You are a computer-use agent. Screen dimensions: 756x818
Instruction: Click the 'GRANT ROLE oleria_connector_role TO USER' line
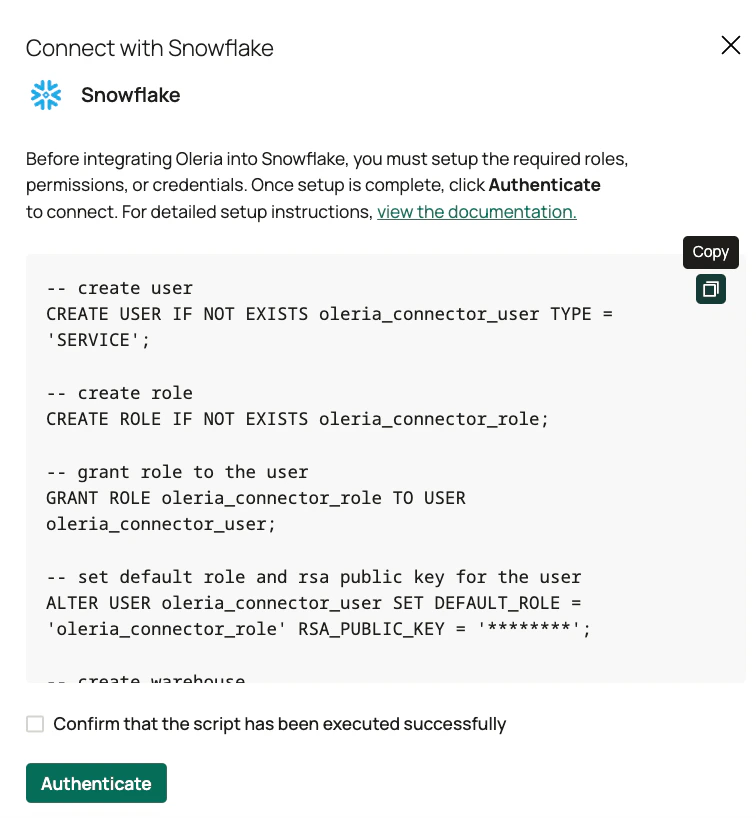(x=256, y=498)
